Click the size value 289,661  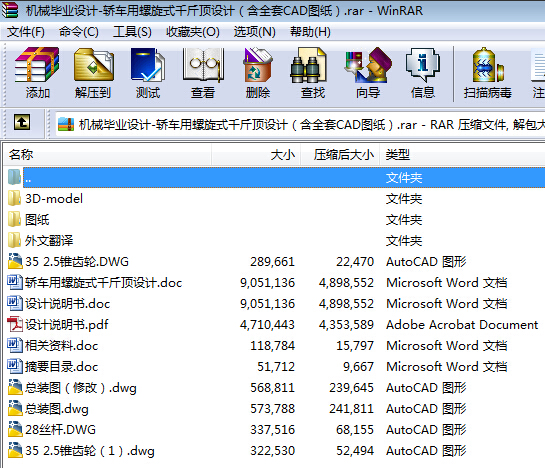click(272, 262)
